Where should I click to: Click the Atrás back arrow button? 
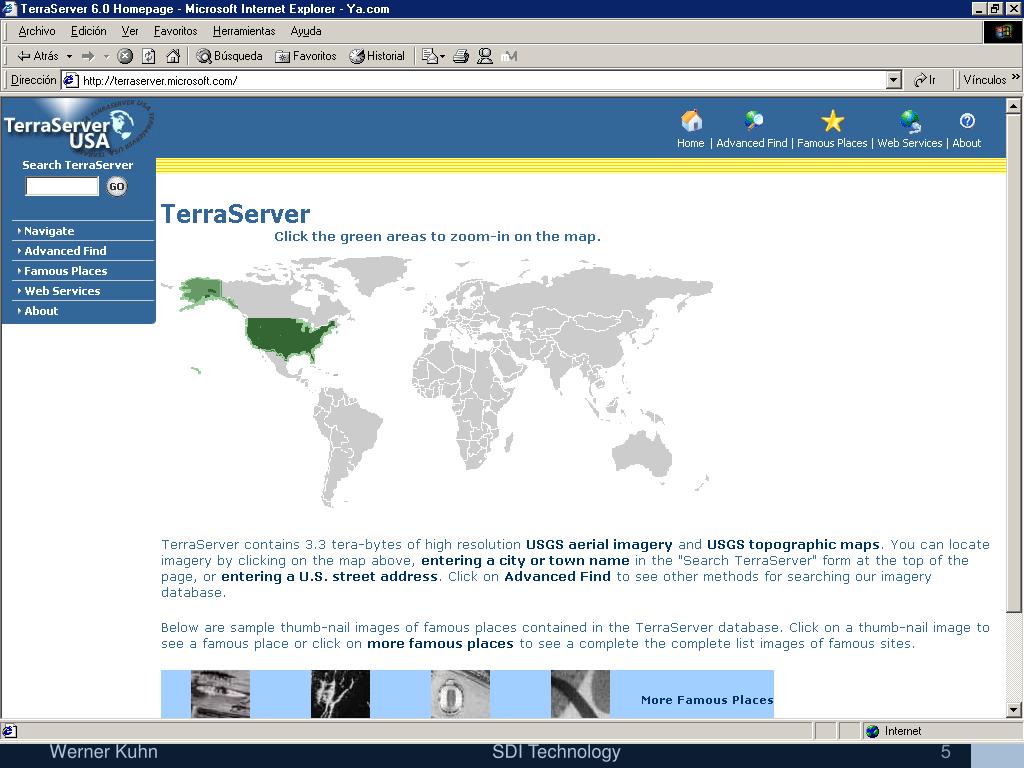[37, 56]
